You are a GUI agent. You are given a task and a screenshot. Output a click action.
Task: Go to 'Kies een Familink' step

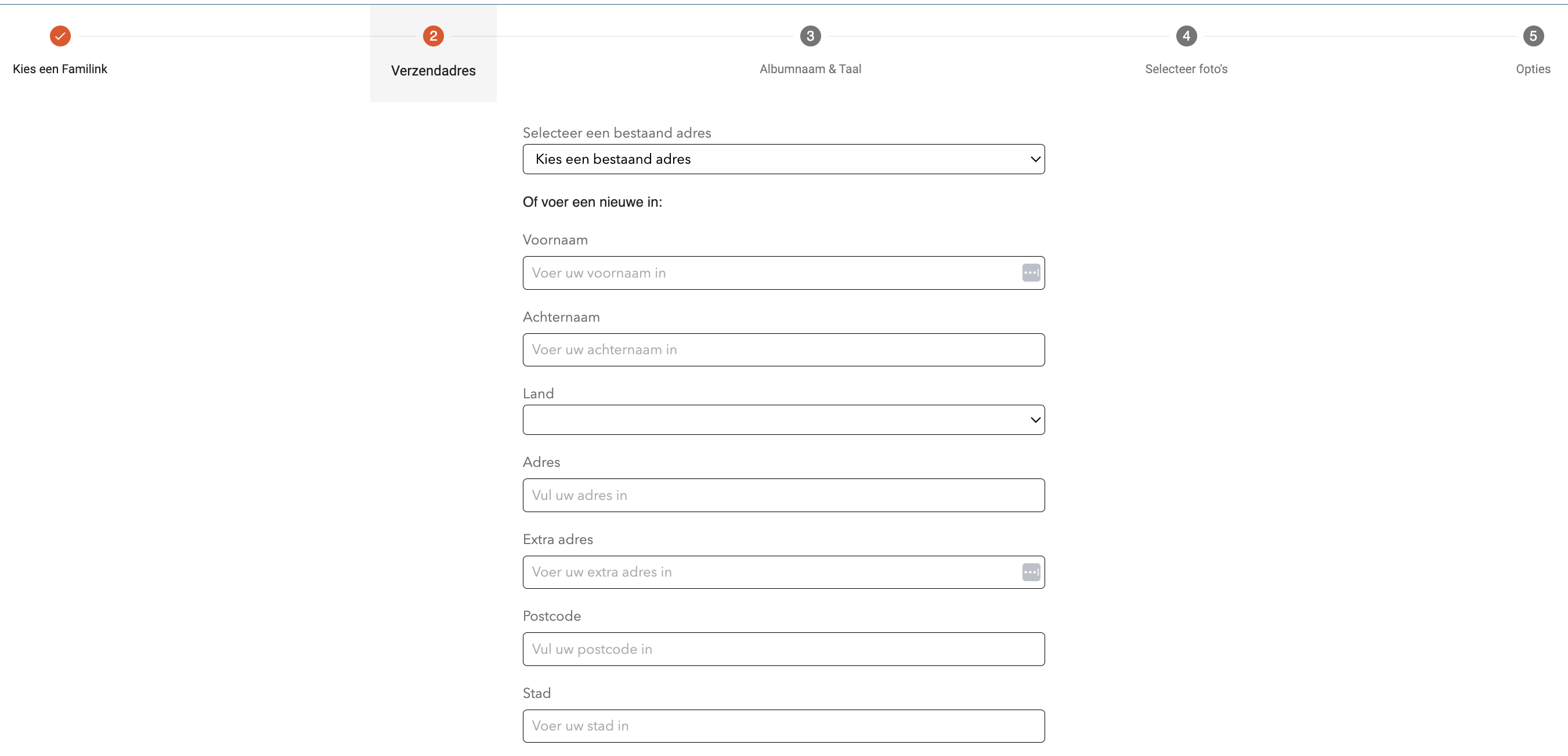60,69
